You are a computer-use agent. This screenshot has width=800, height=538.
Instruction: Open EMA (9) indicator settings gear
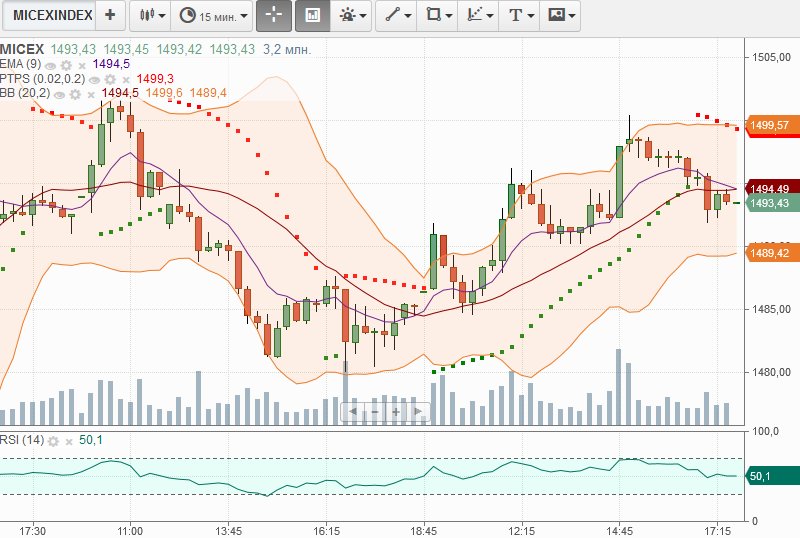(x=68, y=64)
